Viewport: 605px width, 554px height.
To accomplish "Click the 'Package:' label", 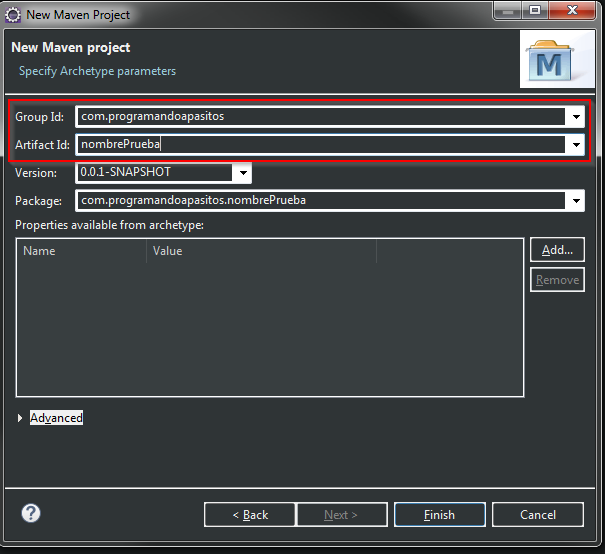I will click(38, 201).
